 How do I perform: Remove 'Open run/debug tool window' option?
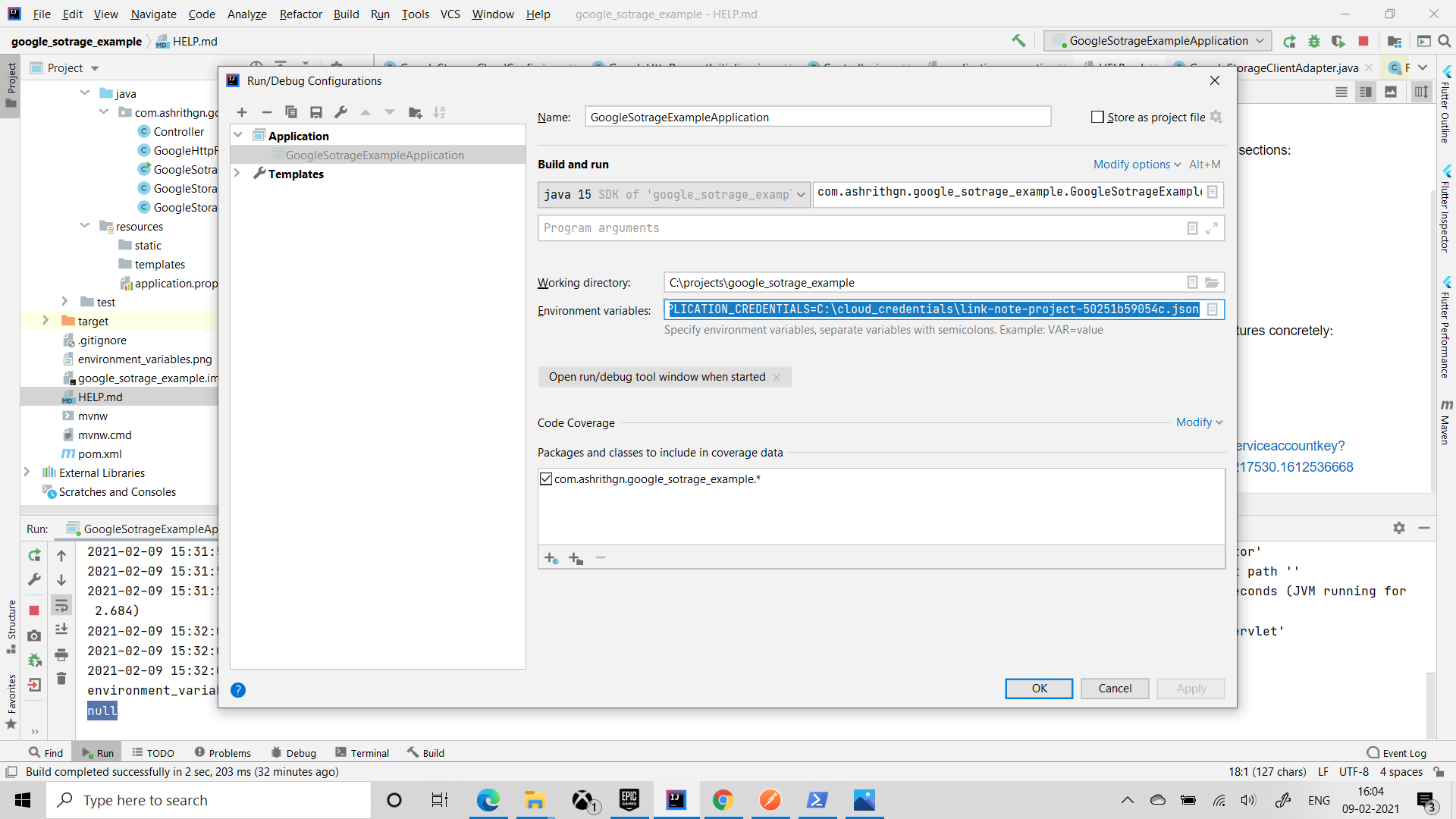tap(777, 378)
